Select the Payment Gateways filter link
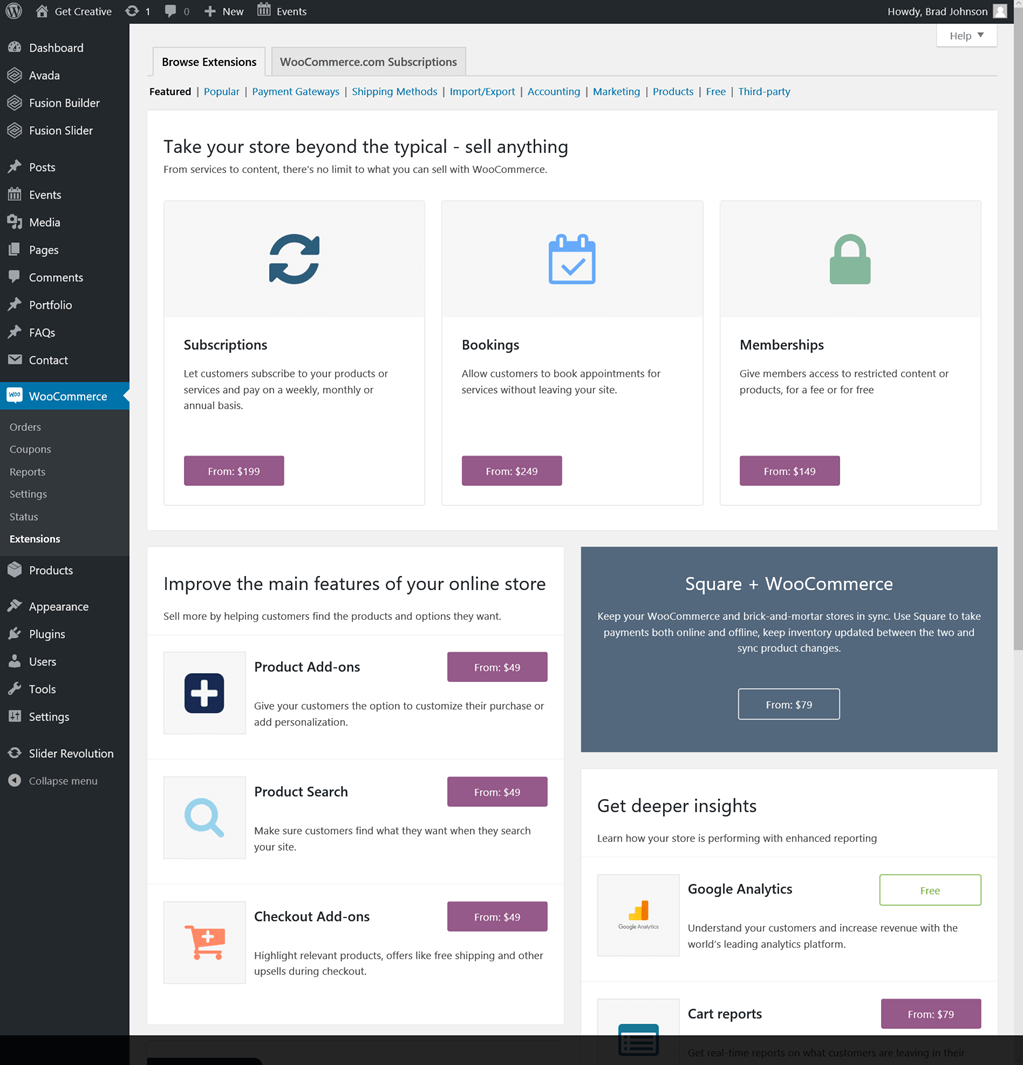Screen dimensions: 1024x1065 (295, 92)
